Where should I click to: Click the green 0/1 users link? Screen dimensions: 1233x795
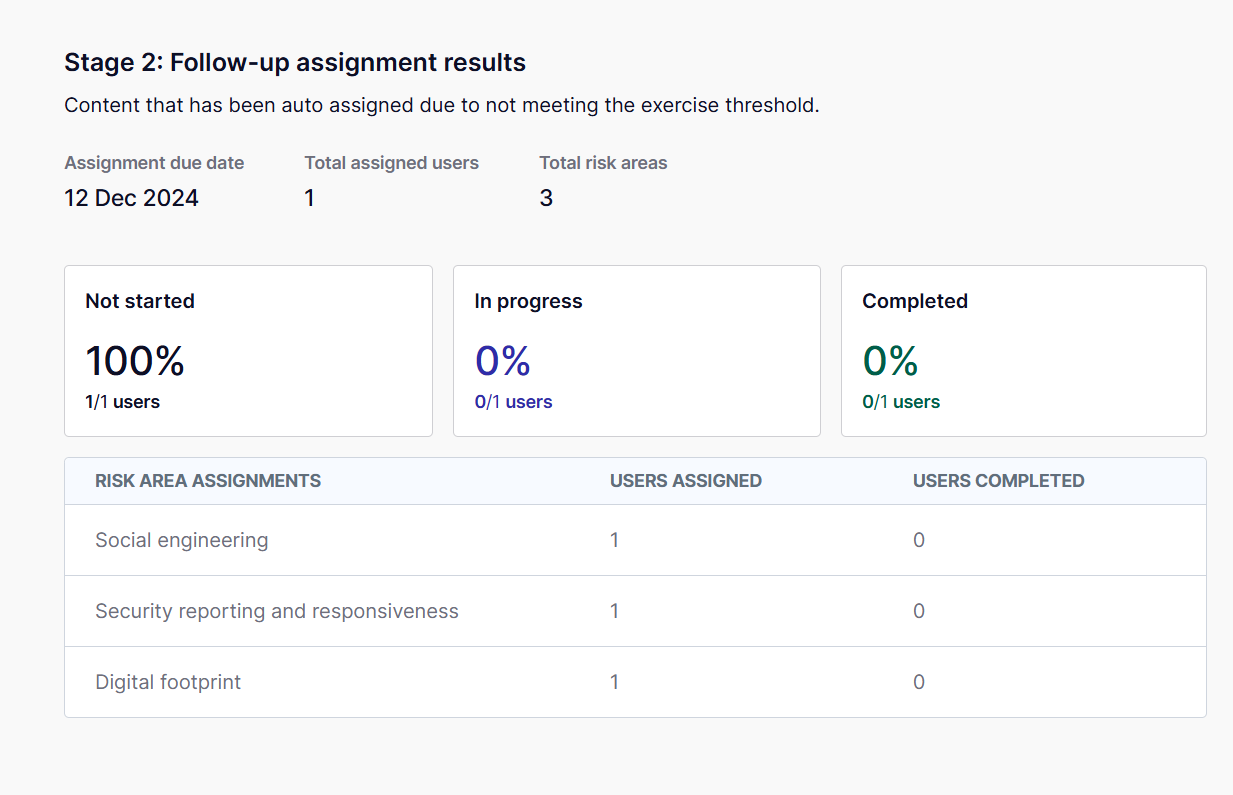pyautogui.click(x=901, y=402)
